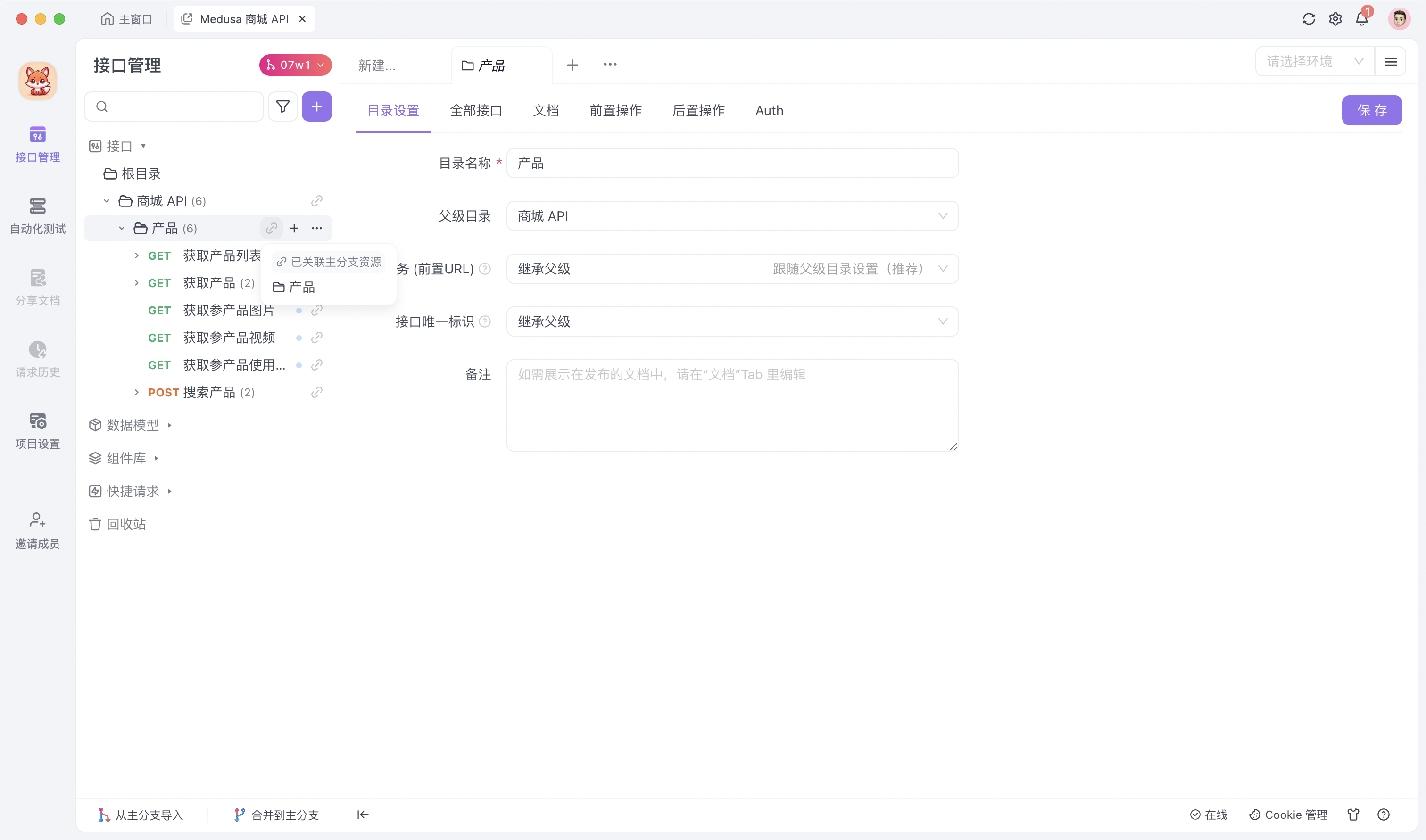This screenshot has width=1426, height=840.
Task: Click the filter icon in search bar
Action: 283,107
